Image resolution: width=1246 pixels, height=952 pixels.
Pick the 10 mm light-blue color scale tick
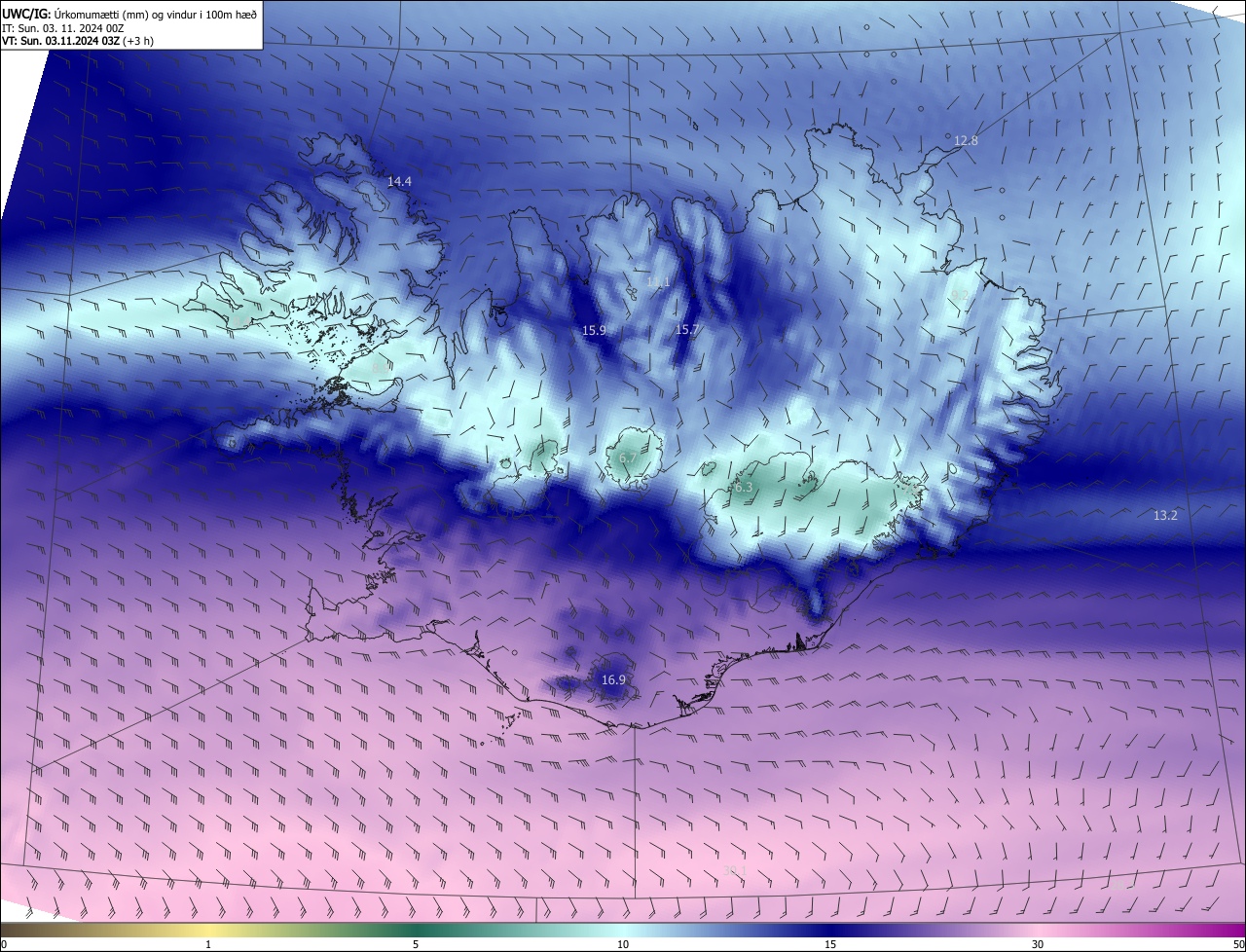point(623,944)
